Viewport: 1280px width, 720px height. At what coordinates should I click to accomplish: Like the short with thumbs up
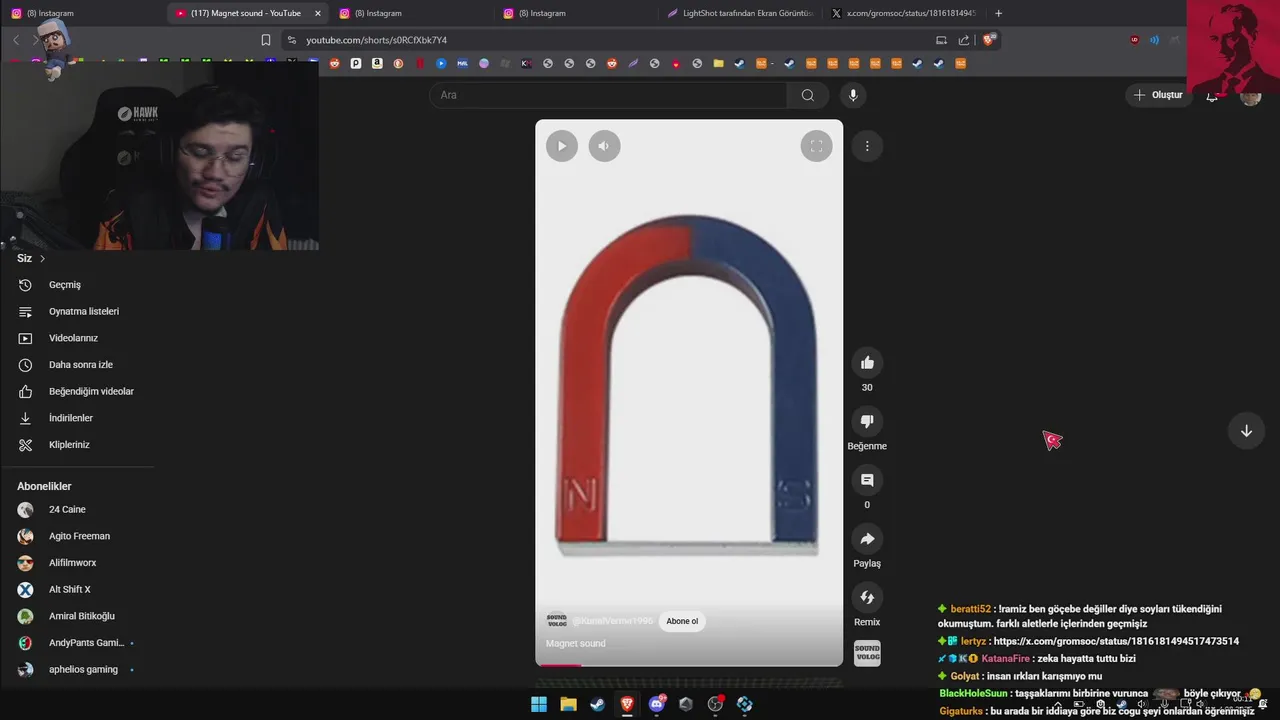pyautogui.click(x=867, y=363)
